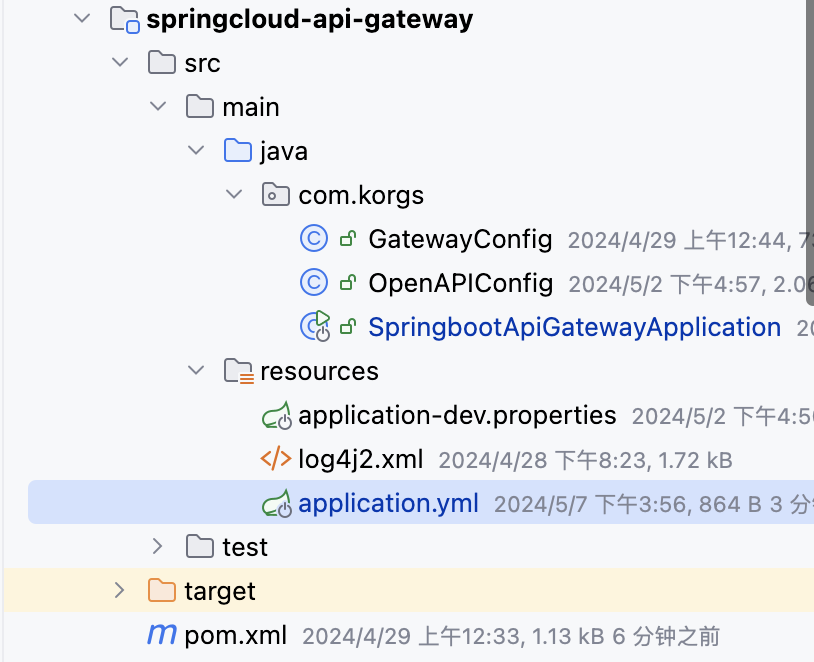Open SpringbootApiGatewayApplication from the tree
Screen dimensions: 814x662
click(574, 326)
